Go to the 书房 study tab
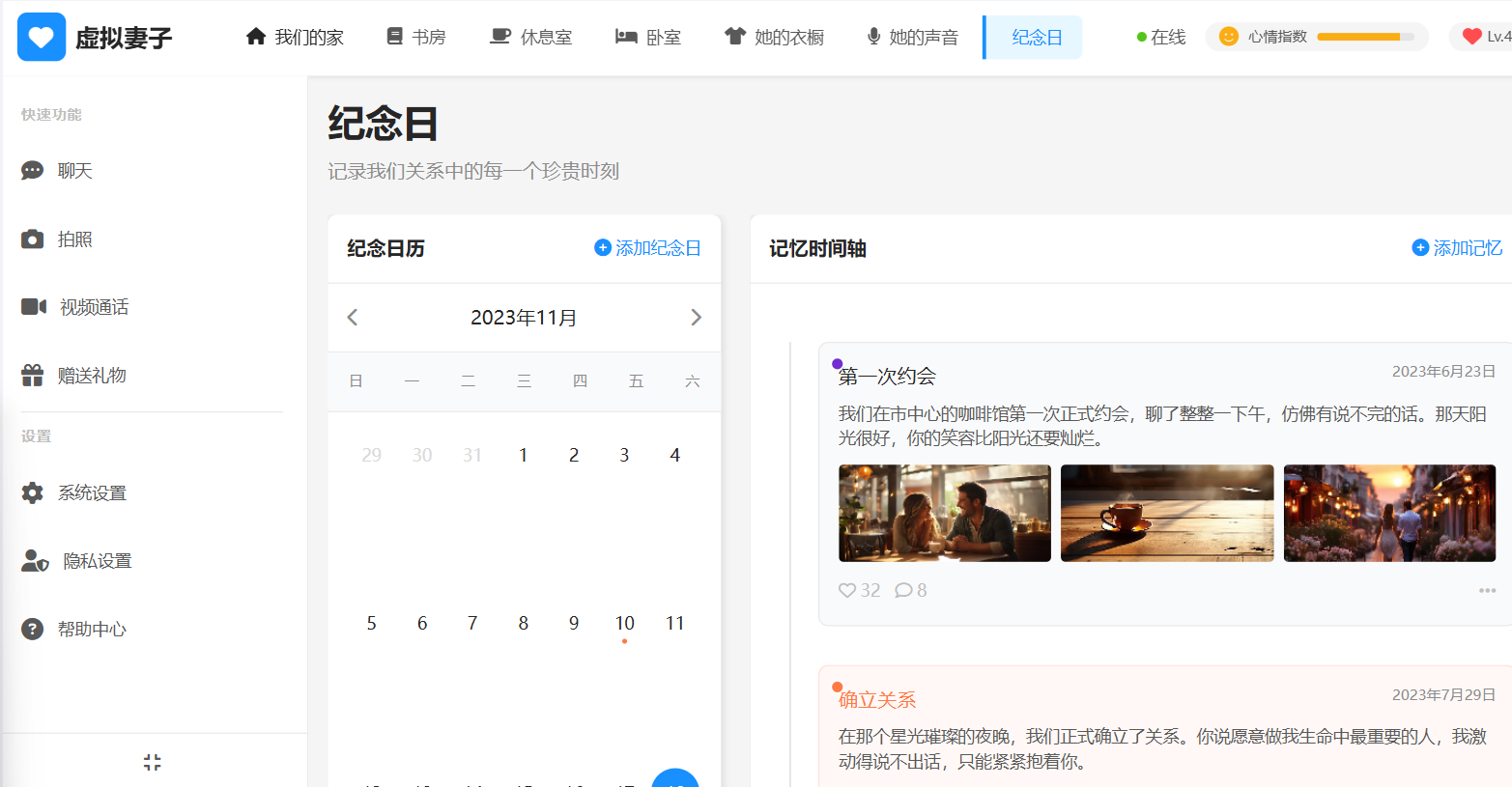Screen dimensions: 1512x787 (415, 37)
